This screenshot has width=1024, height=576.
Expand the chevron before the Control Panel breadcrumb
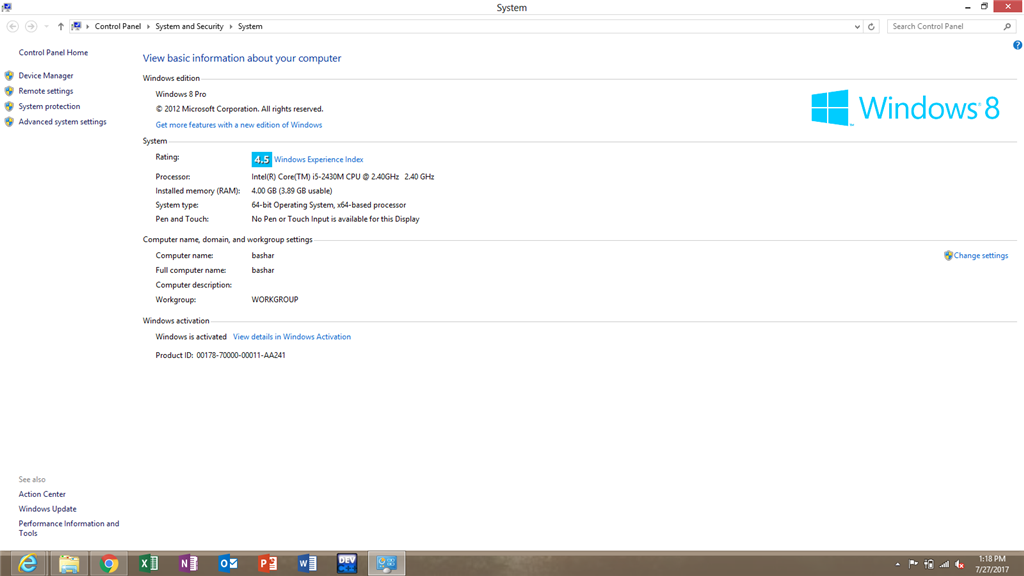click(x=88, y=27)
